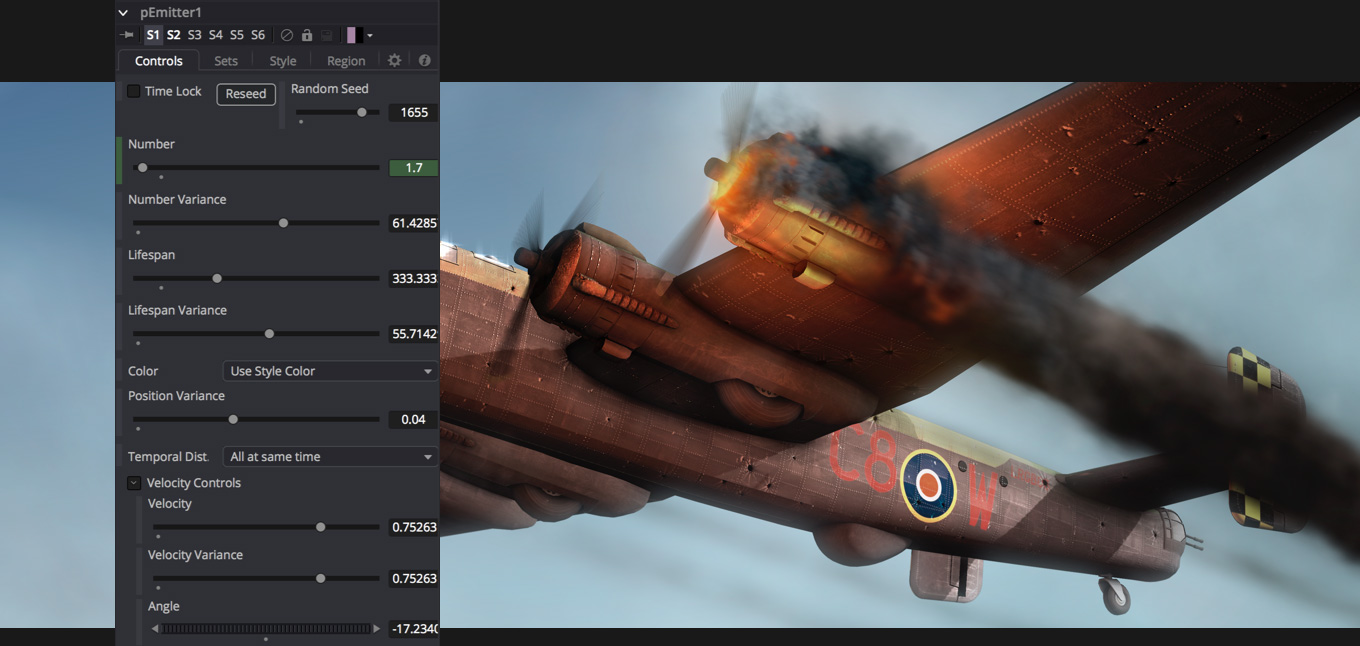Open the tile color dropdown arrow
The height and width of the screenshot is (646, 1360).
[370, 36]
